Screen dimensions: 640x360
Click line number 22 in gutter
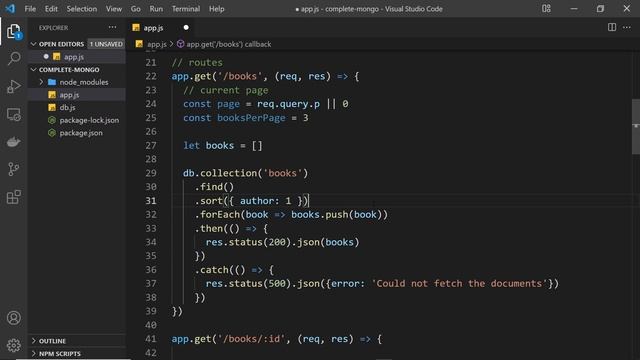pos(151,76)
